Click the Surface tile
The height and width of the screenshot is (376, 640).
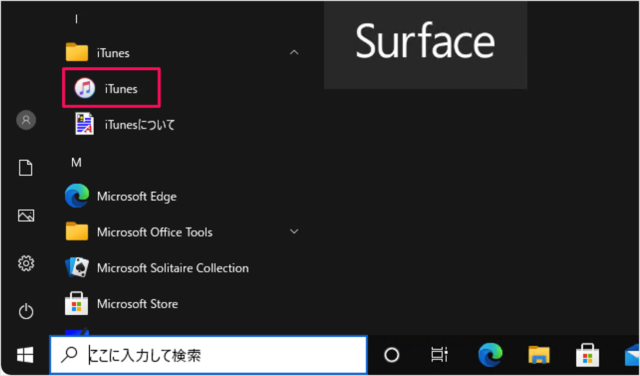tap(425, 45)
